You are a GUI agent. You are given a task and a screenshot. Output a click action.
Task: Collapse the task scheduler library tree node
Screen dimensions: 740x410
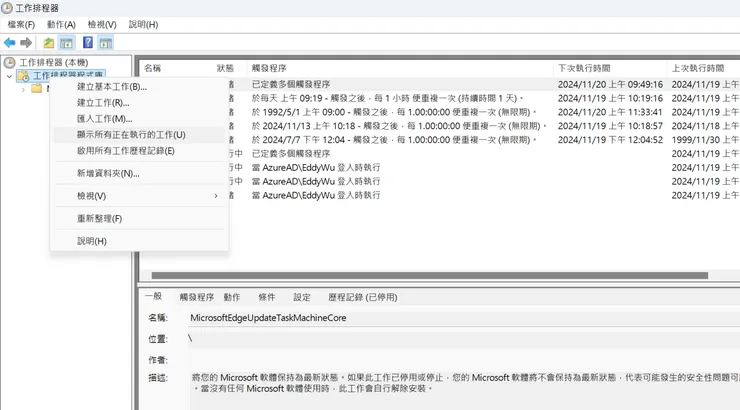tap(9, 75)
